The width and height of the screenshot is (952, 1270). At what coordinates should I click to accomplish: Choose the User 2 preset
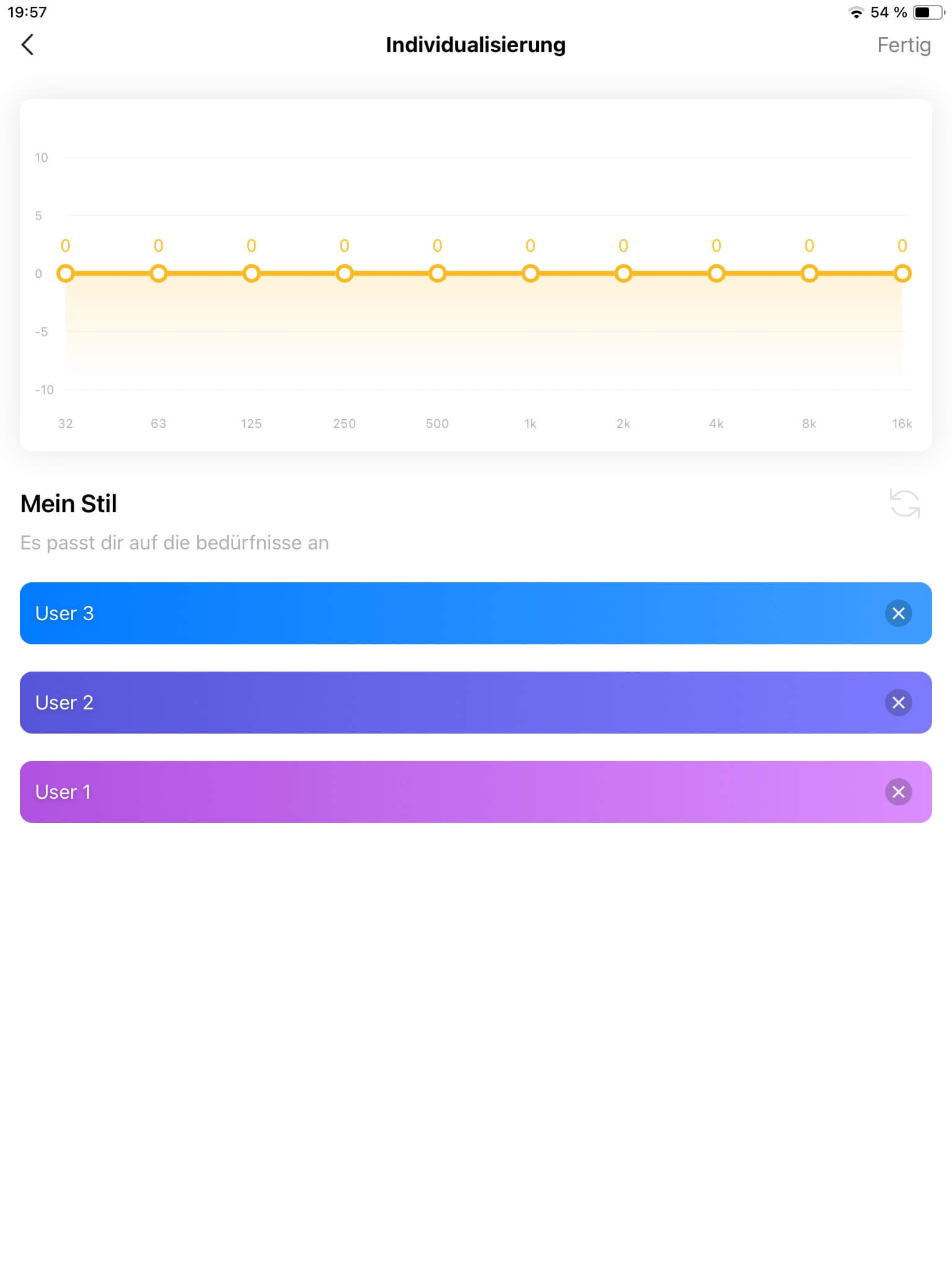(434, 703)
